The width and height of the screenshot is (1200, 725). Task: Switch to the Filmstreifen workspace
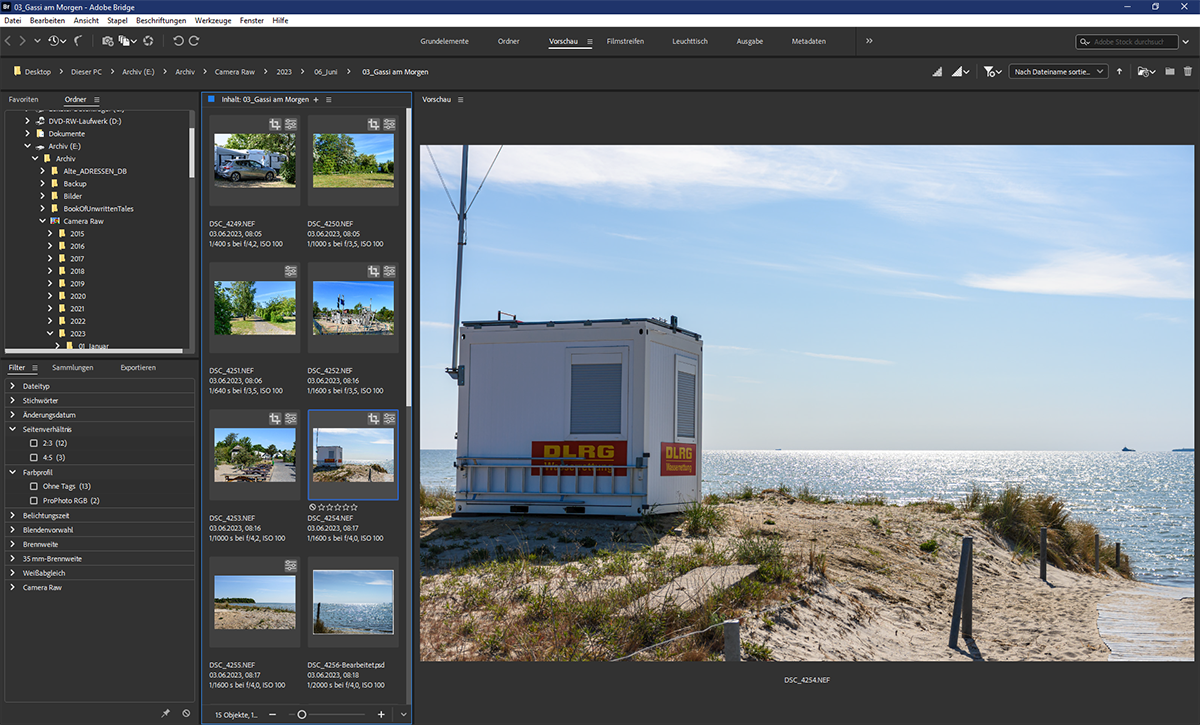click(x=625, y=42)
